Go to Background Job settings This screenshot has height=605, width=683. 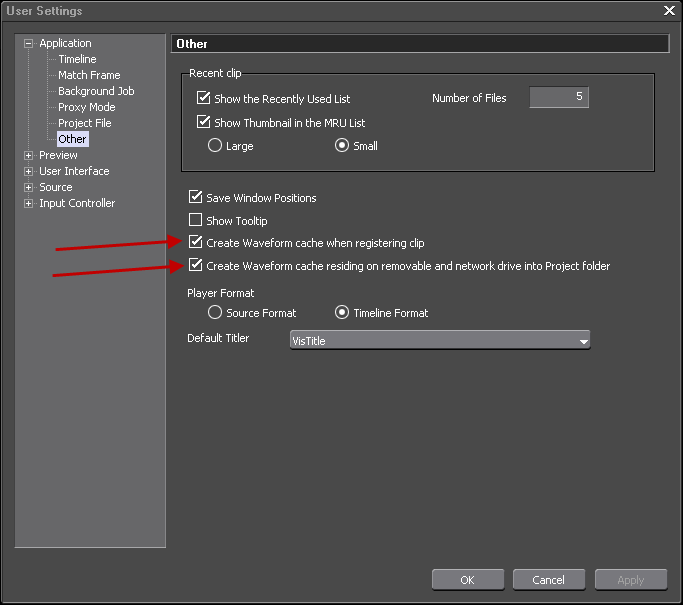(95, 92)
